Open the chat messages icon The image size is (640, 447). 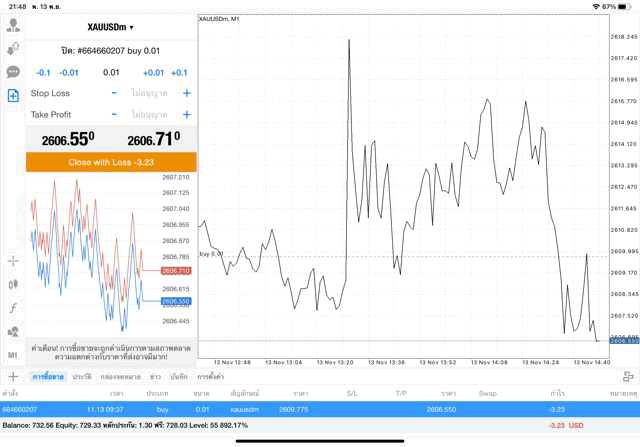(x=13, y=72)
